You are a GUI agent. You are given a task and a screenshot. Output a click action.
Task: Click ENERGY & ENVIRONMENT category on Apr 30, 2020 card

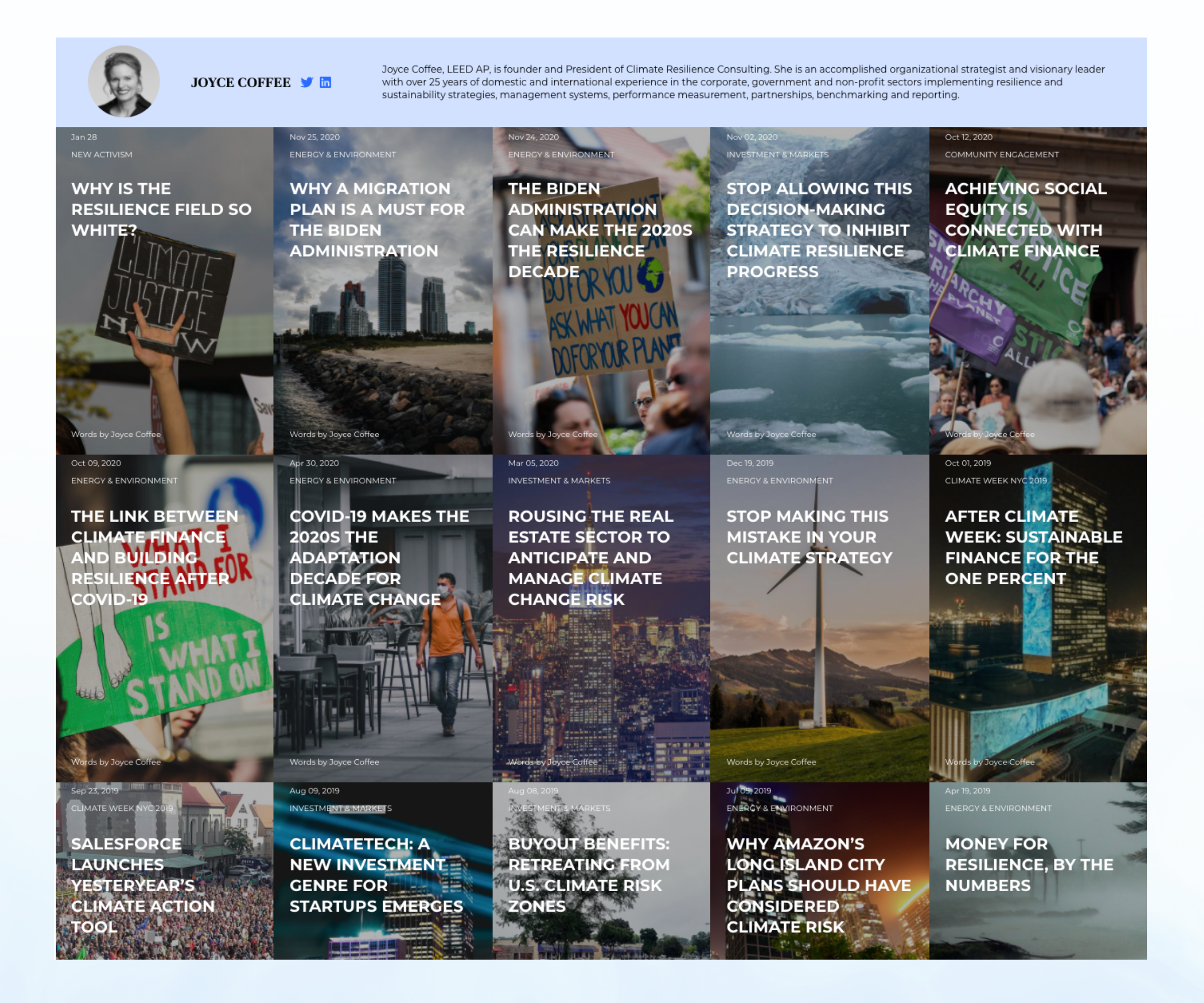coord(343,481)
